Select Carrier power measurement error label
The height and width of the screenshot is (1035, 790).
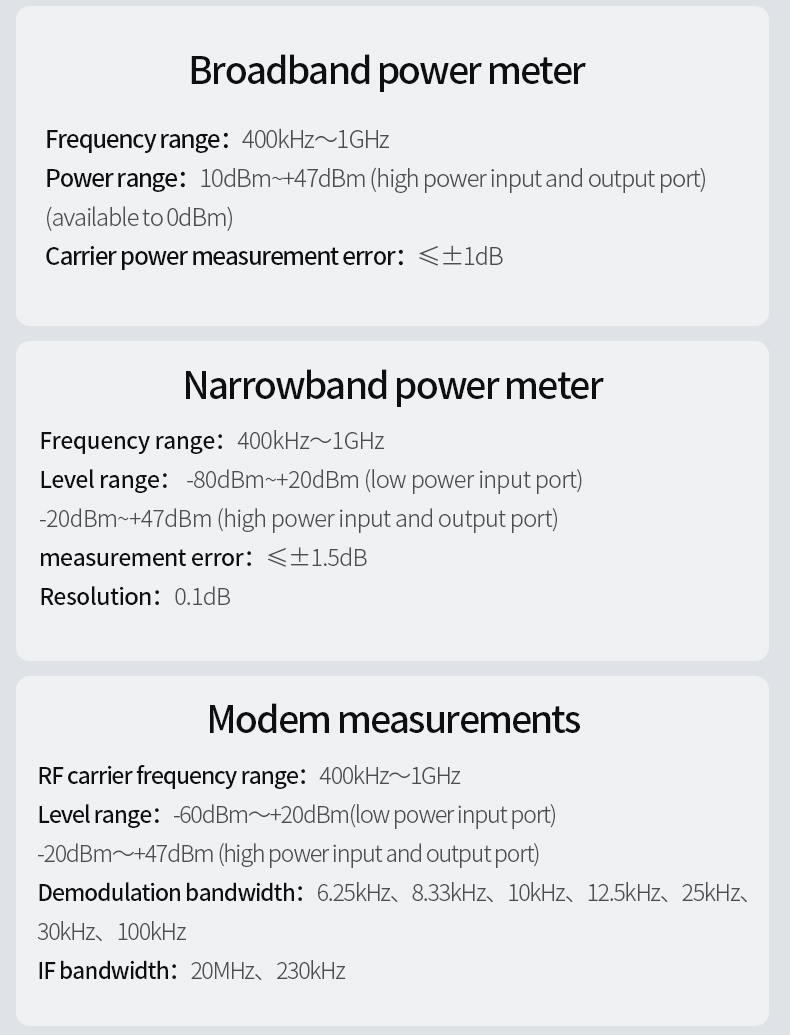(222, 256)
